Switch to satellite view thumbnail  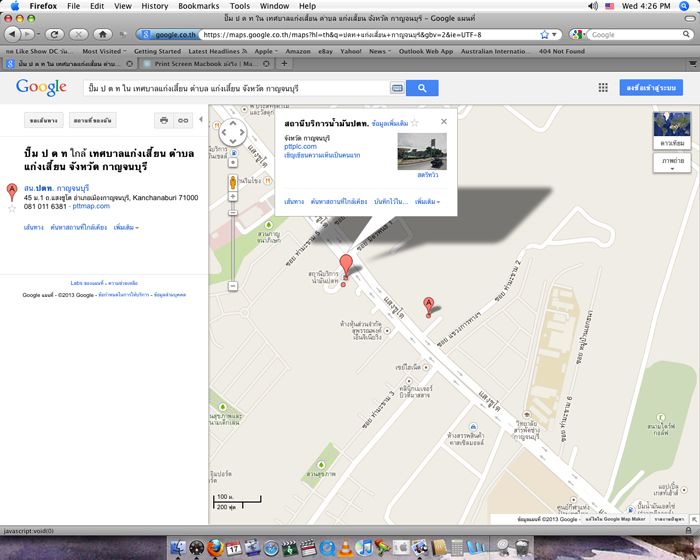click(670, 126)
